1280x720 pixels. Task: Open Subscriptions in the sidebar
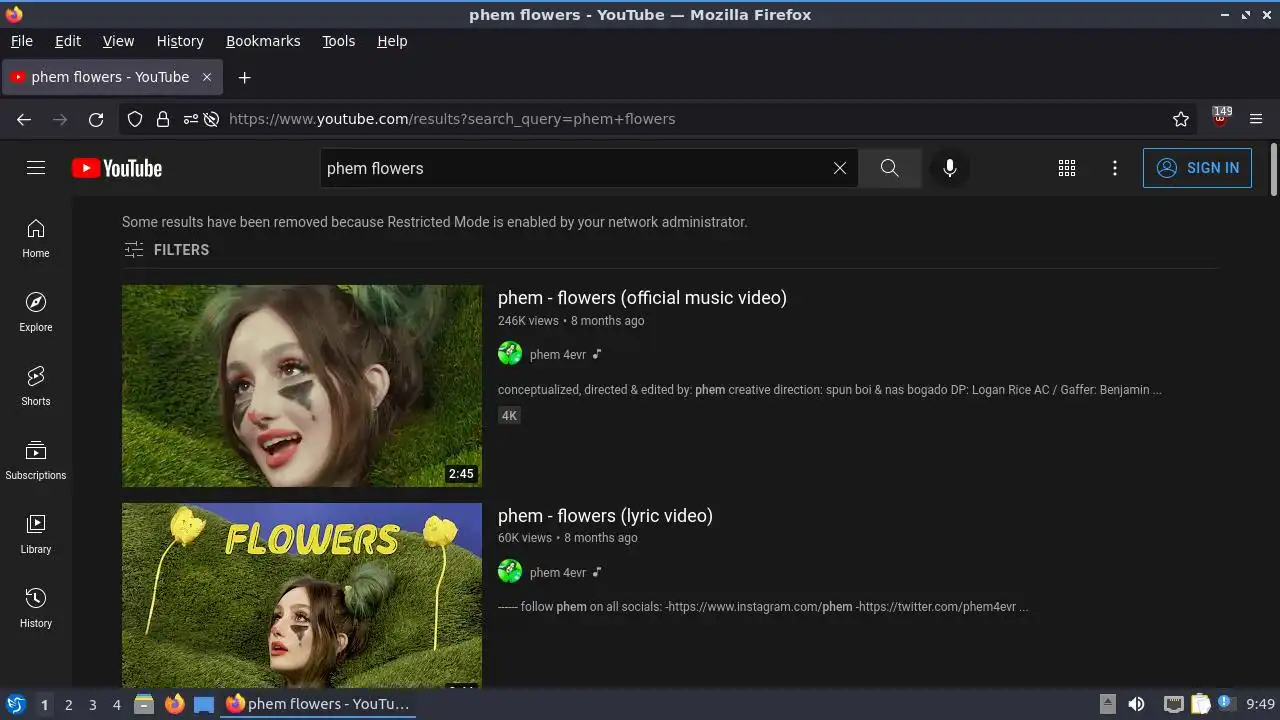coord(36,461)
